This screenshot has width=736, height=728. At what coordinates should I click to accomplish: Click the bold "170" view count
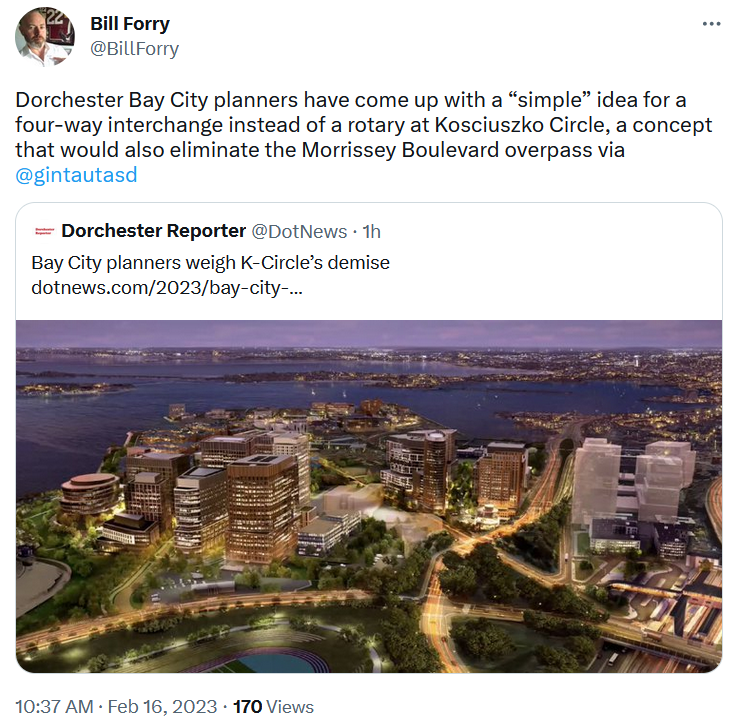click(x=247, y=707)
